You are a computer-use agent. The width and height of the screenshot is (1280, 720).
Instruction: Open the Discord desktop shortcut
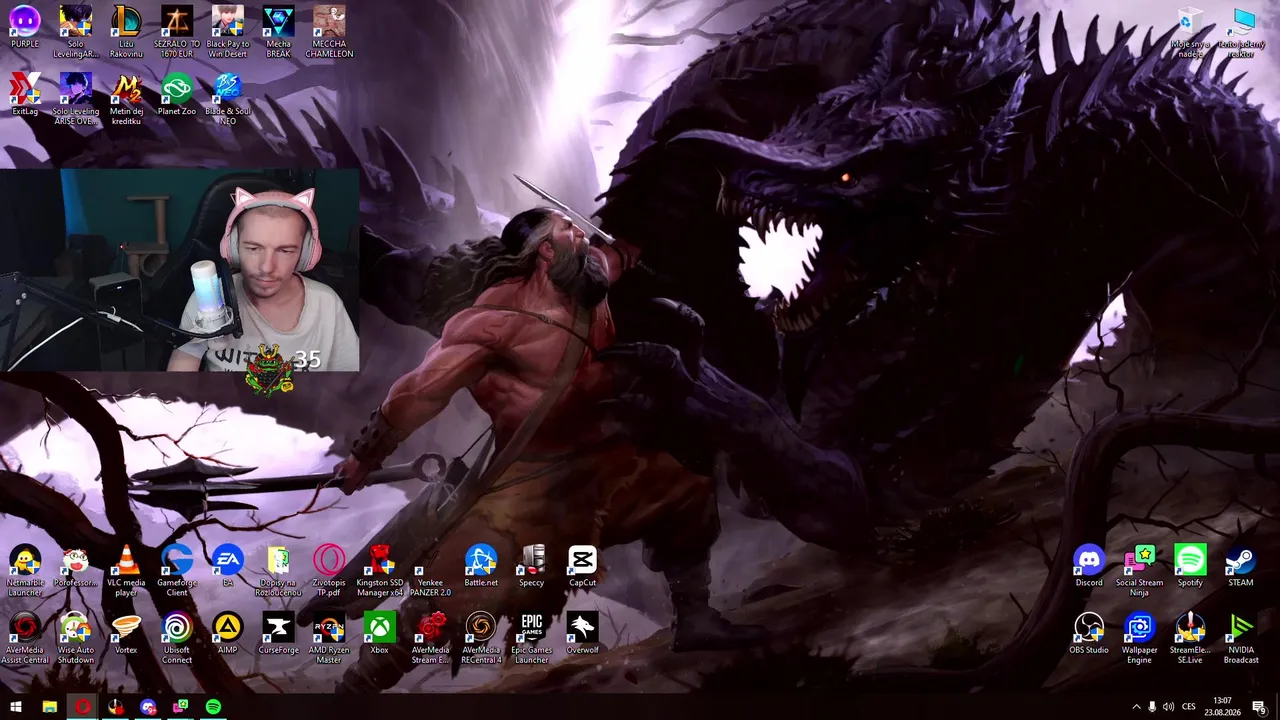click(x=1089, y=567)
